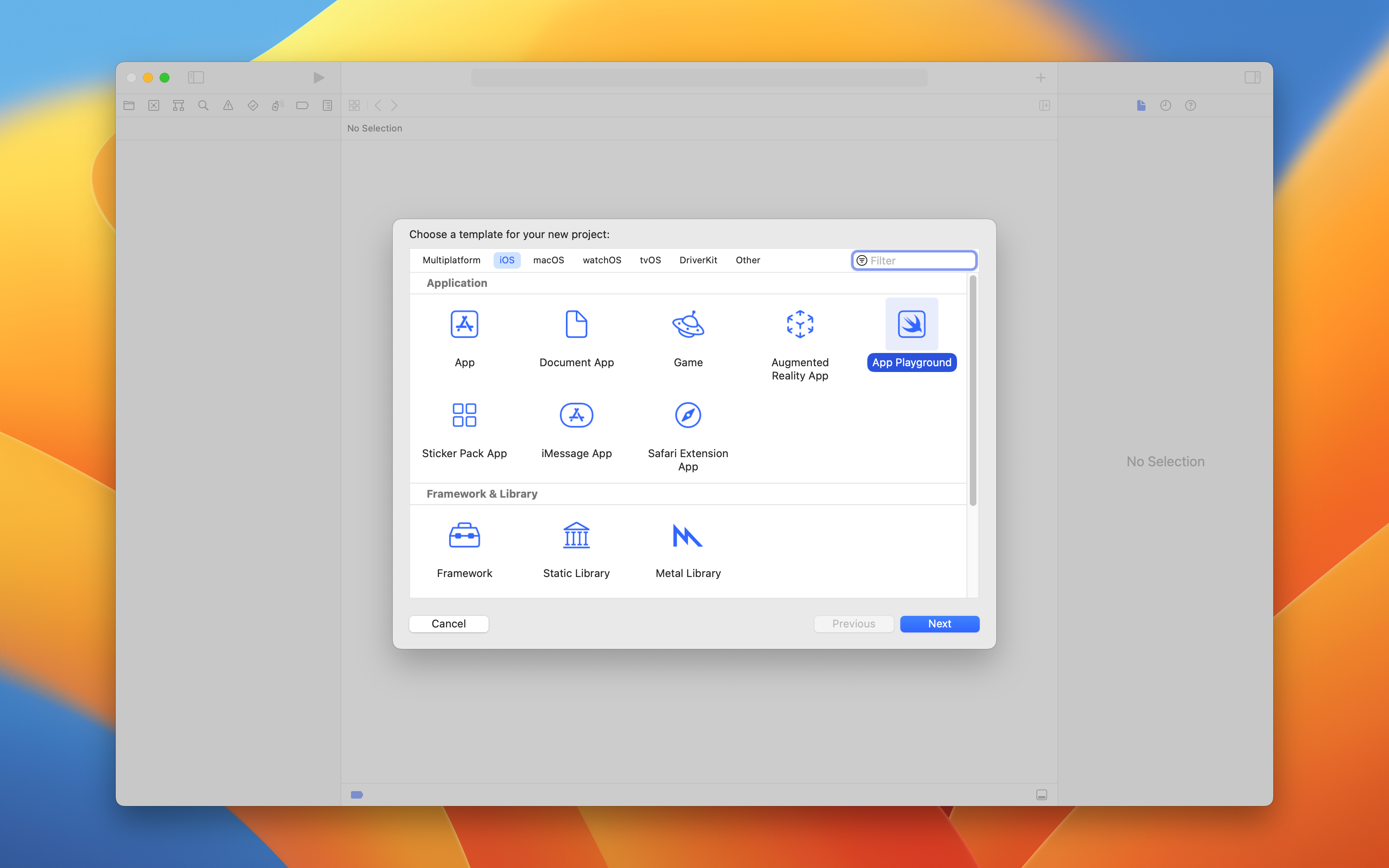Choose the Sticker Pack App template
Viewport: 1389px width, 868px height.
click(x=464, y=415)
